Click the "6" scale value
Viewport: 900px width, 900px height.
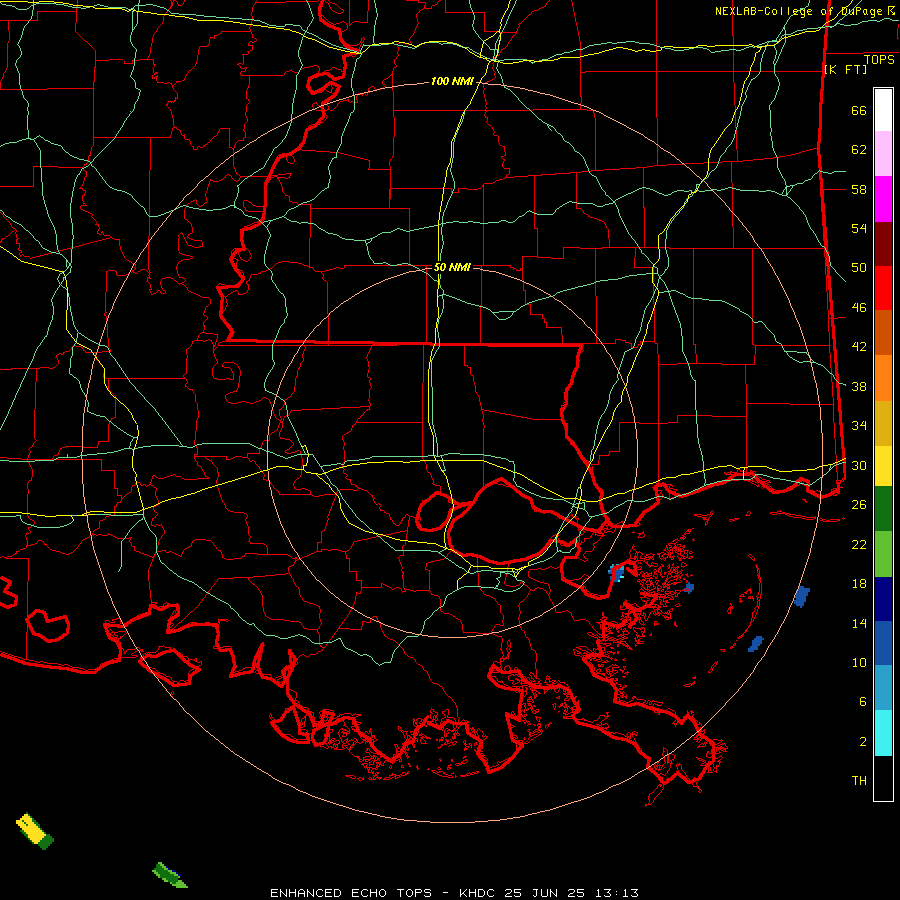click(863, 702)
